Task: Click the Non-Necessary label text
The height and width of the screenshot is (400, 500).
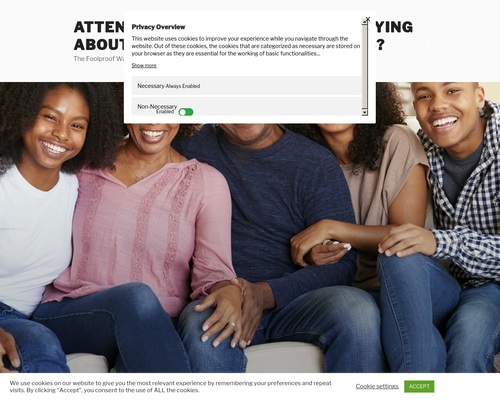Action: pyautogui.click(x=157, y=106)
